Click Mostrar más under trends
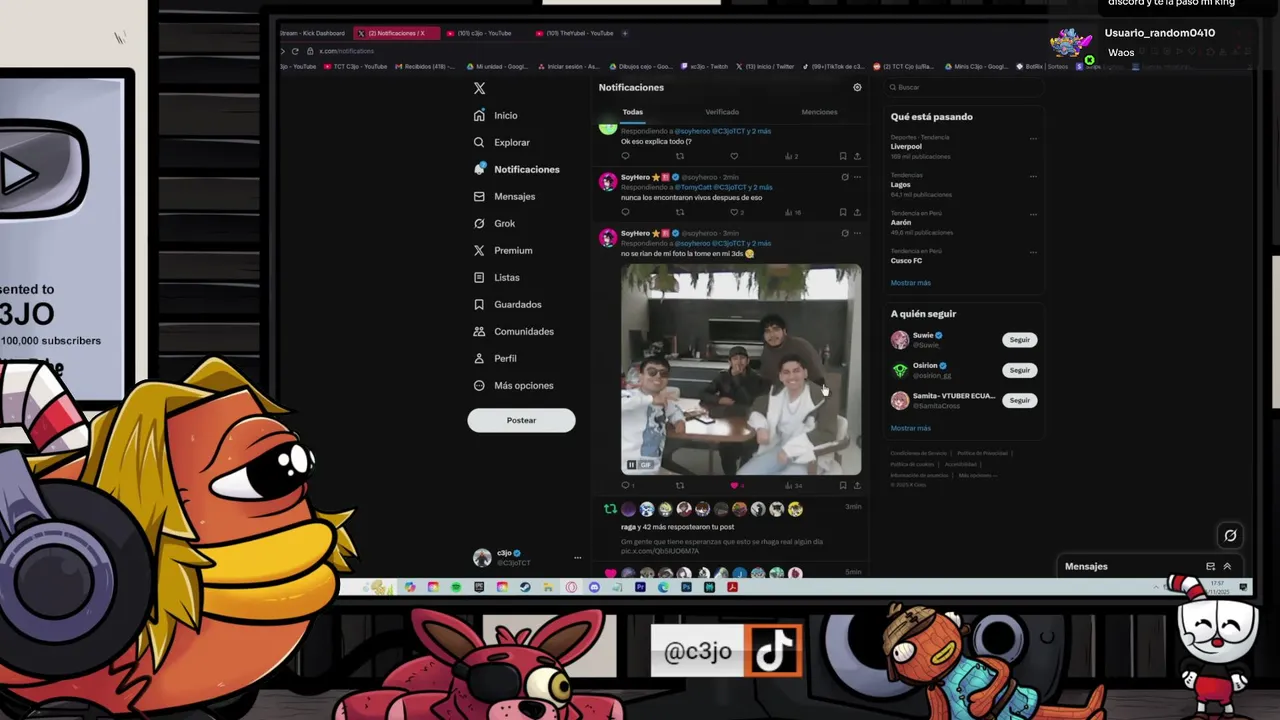The image size is (1280, 720). [910, 283]
